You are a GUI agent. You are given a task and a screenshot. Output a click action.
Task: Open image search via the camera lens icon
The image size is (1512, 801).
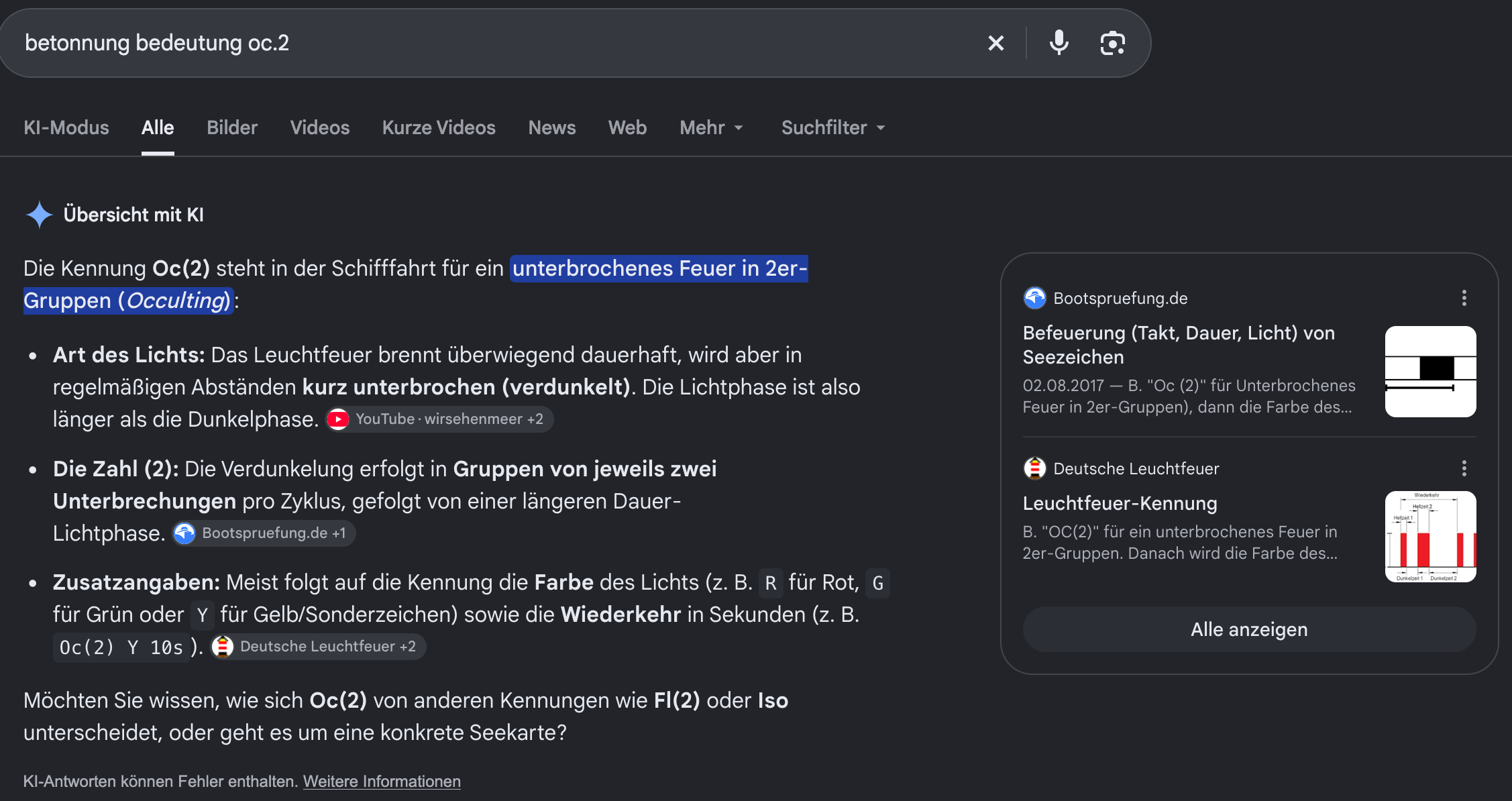(1113, 43)
